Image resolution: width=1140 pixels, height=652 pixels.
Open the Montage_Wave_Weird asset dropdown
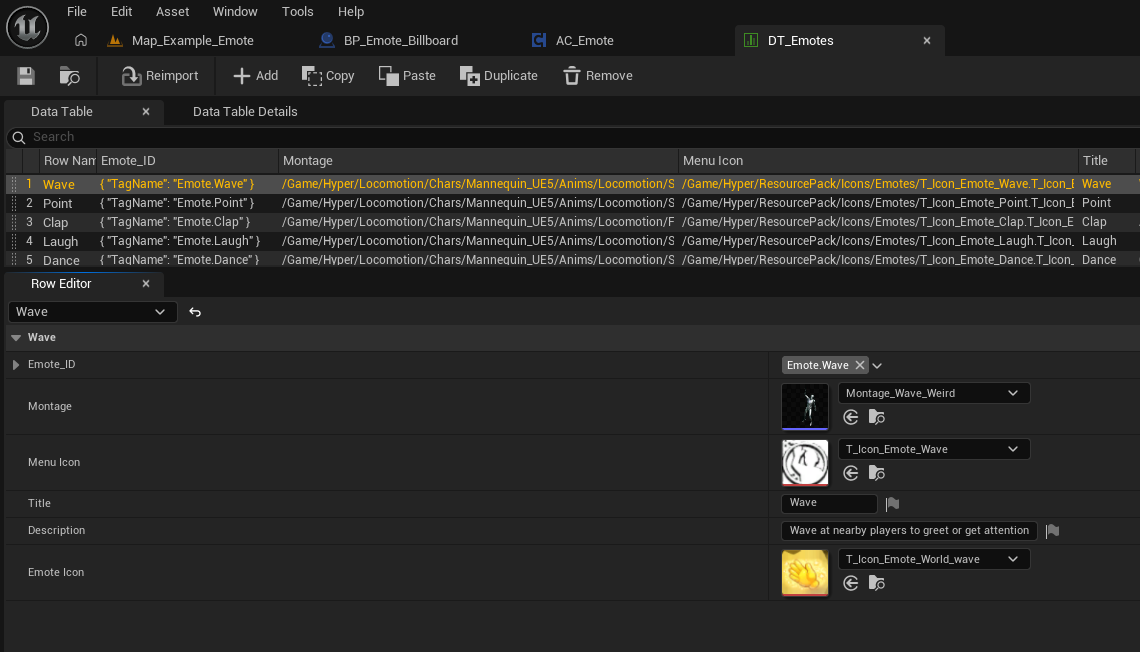tap(933, 393)
